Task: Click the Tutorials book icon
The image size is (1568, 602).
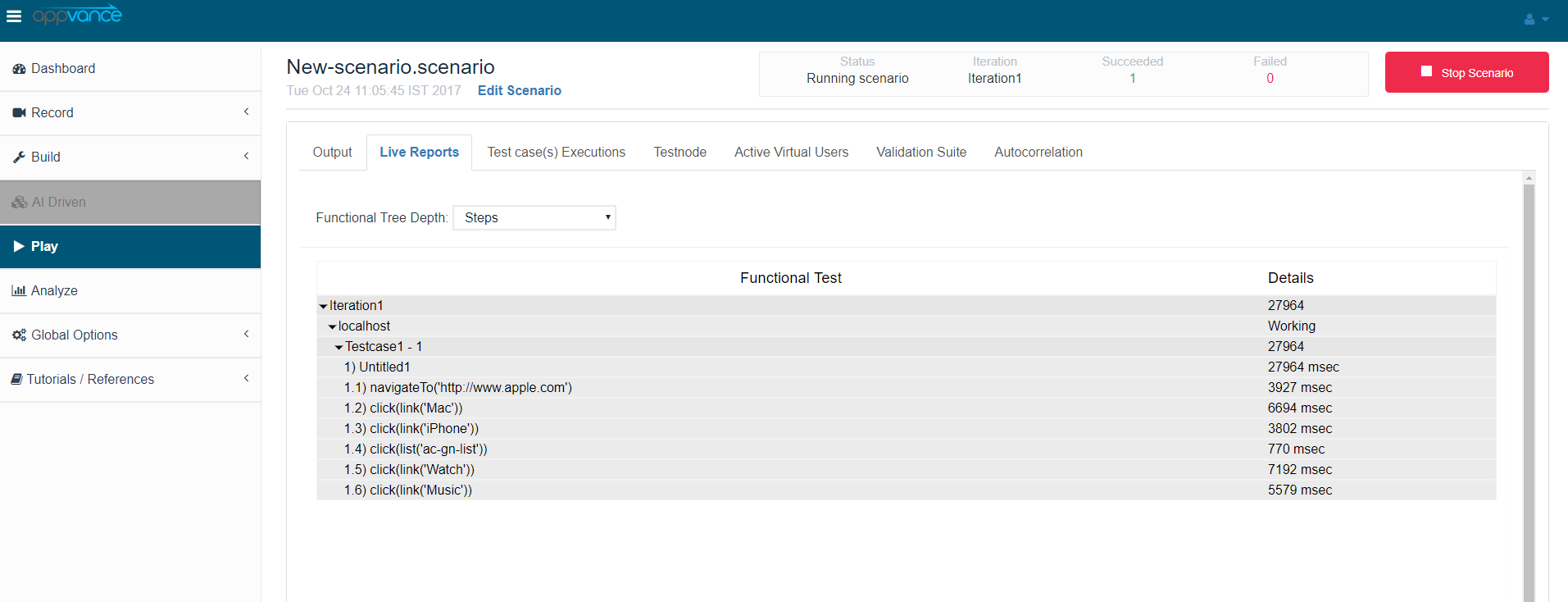Action: 16,380
